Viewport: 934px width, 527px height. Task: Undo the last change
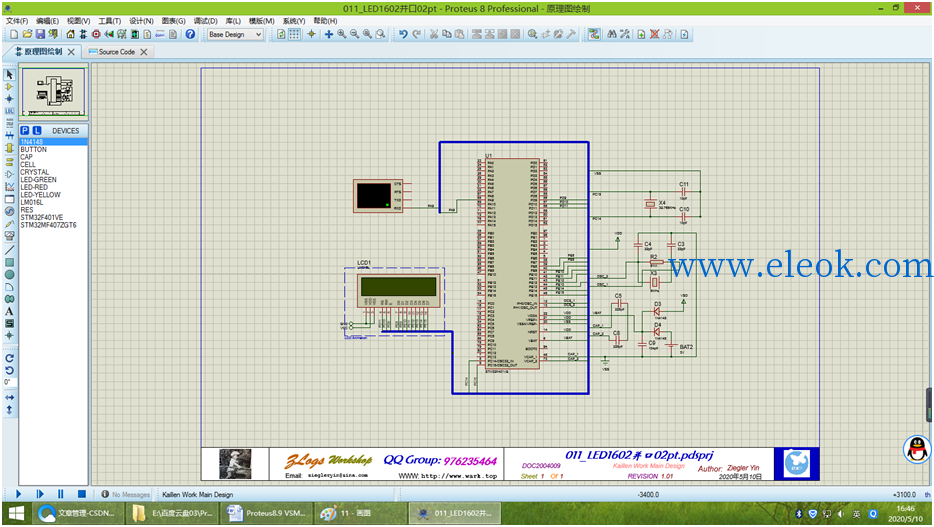403,35
